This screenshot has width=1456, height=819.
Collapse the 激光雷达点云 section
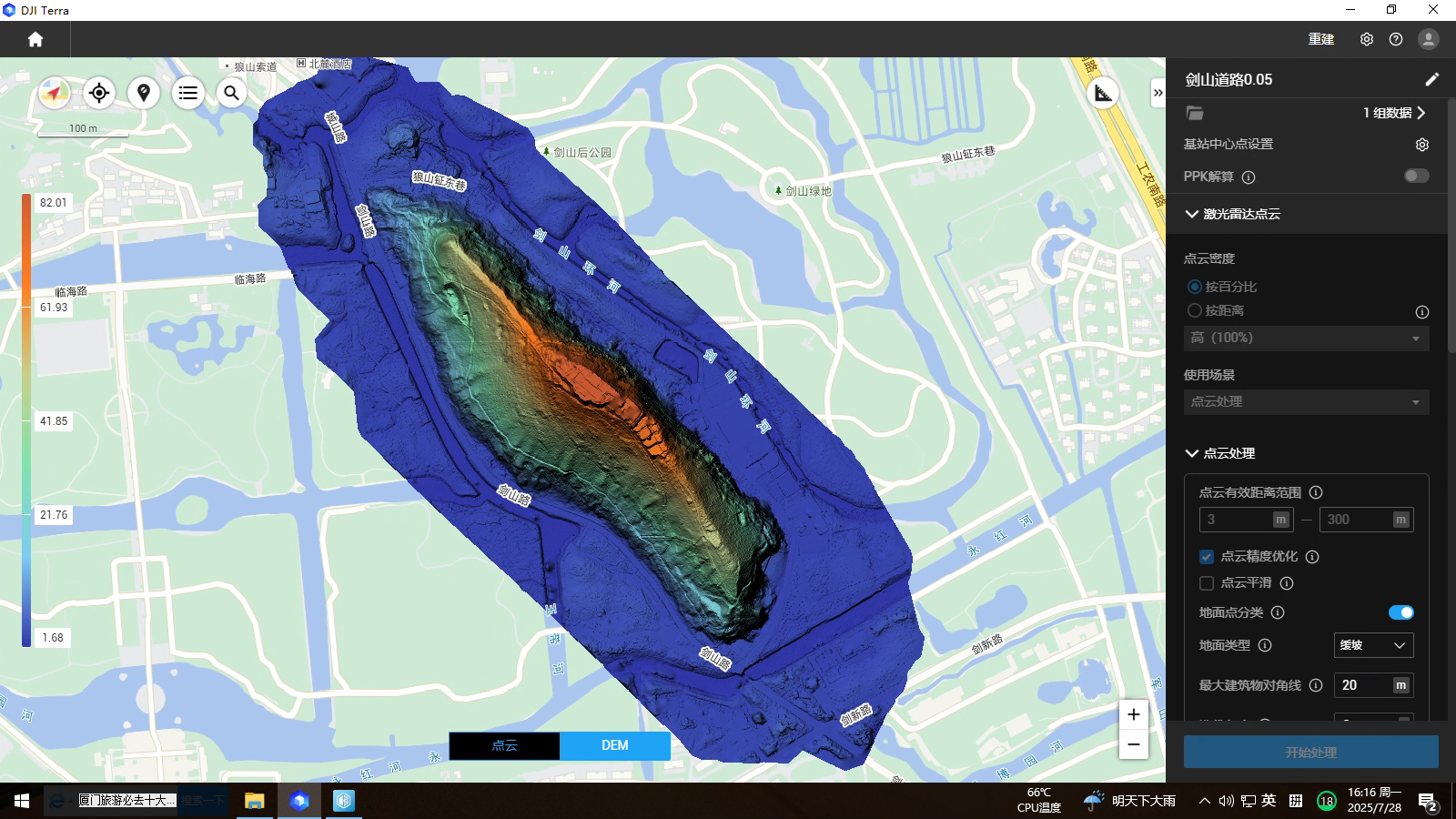(1192, 214)
